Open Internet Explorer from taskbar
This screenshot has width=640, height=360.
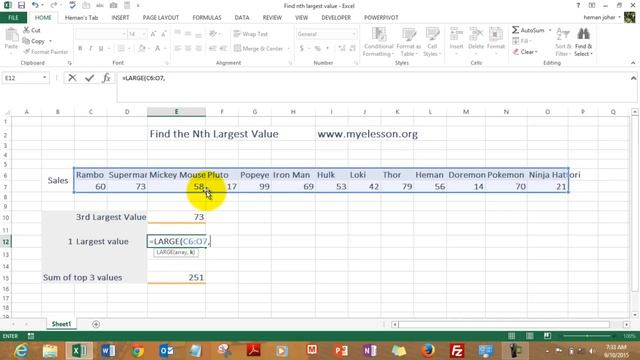pyautogui.click(x=21, y=351)
